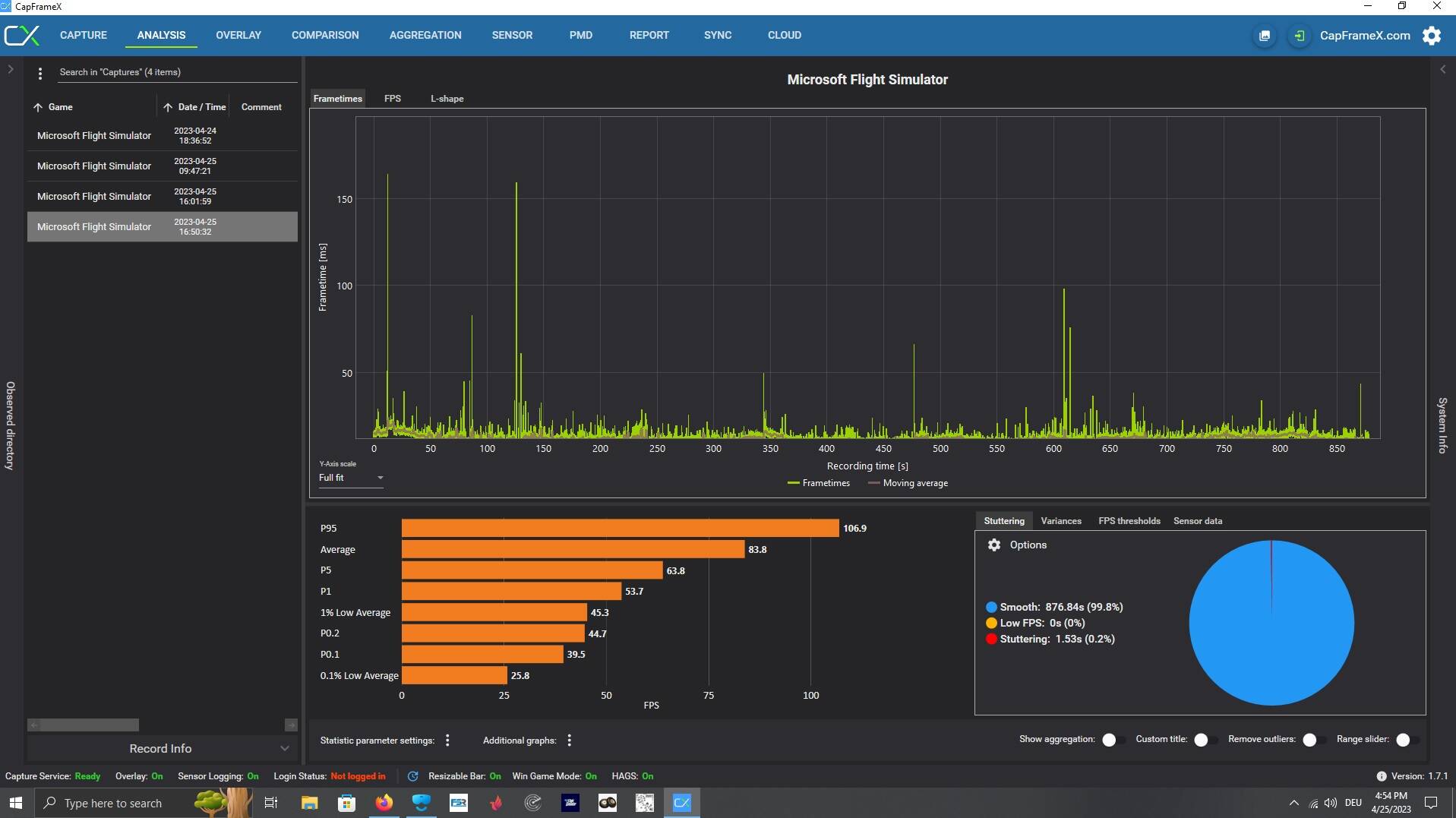Sort captures by Game arrow icon
Image resolution: width=1456 pixels, height=818 pixels.
[38, 107]
